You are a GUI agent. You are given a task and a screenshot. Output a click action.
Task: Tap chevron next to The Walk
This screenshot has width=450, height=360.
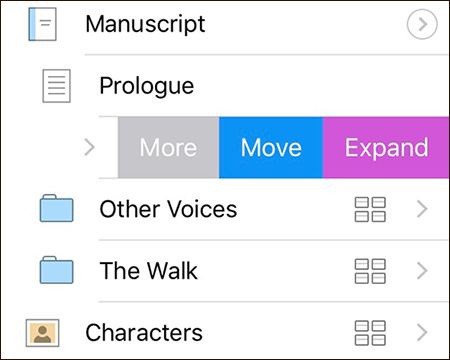coord(422,271)
